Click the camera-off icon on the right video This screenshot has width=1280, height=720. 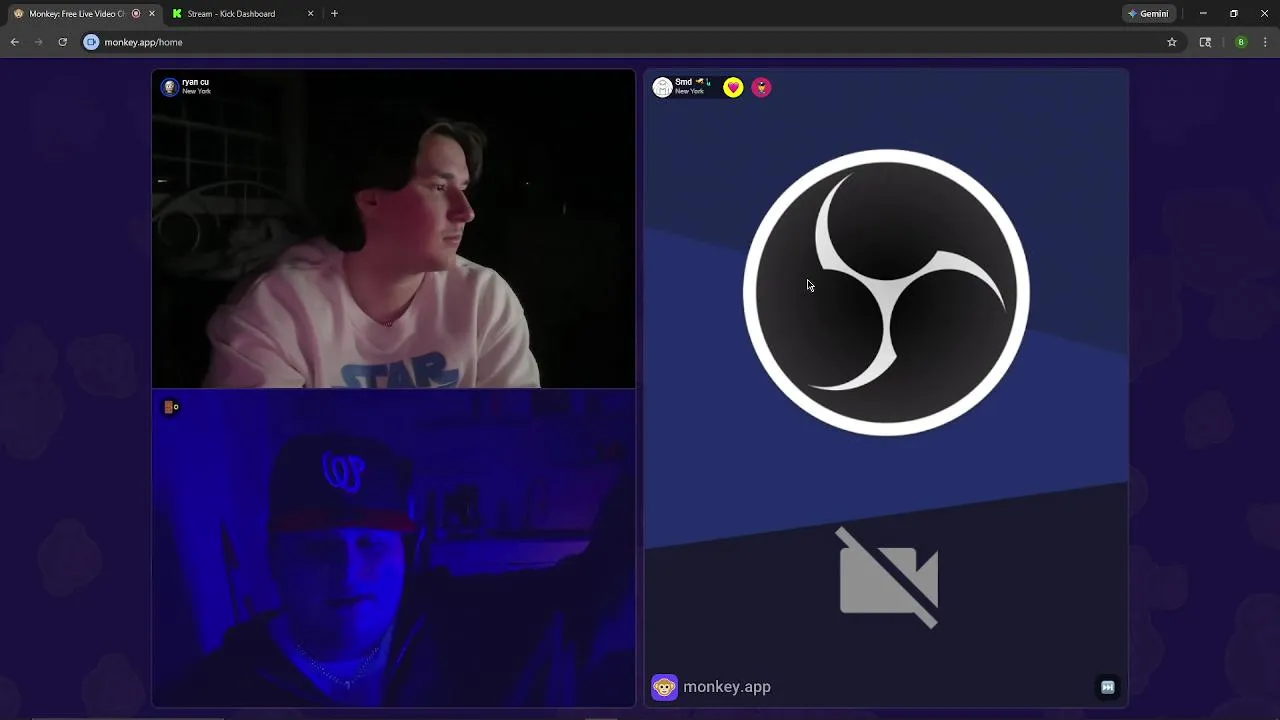tap(887, 578)
